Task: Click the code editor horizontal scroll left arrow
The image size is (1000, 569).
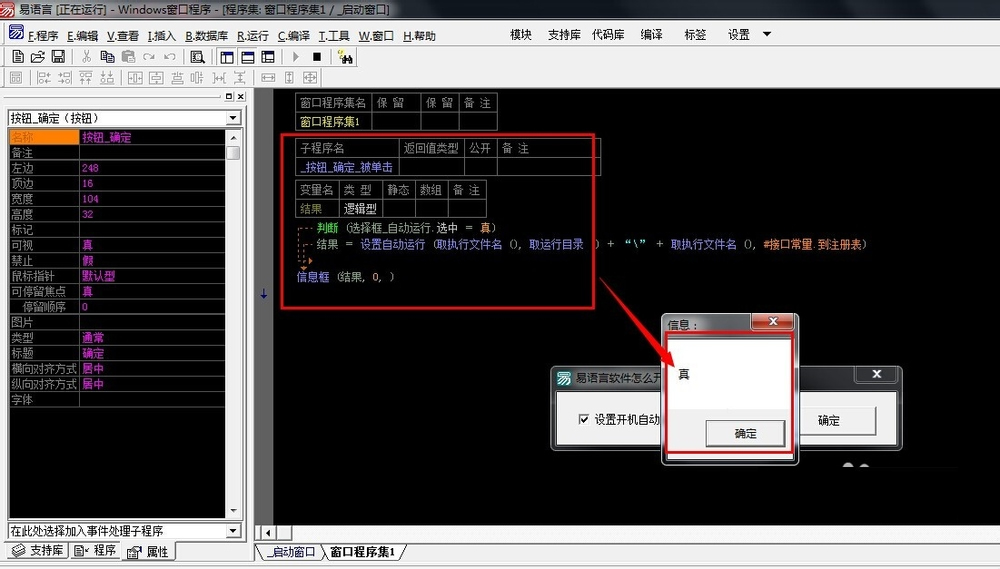Action: click(x=268, y=532)
